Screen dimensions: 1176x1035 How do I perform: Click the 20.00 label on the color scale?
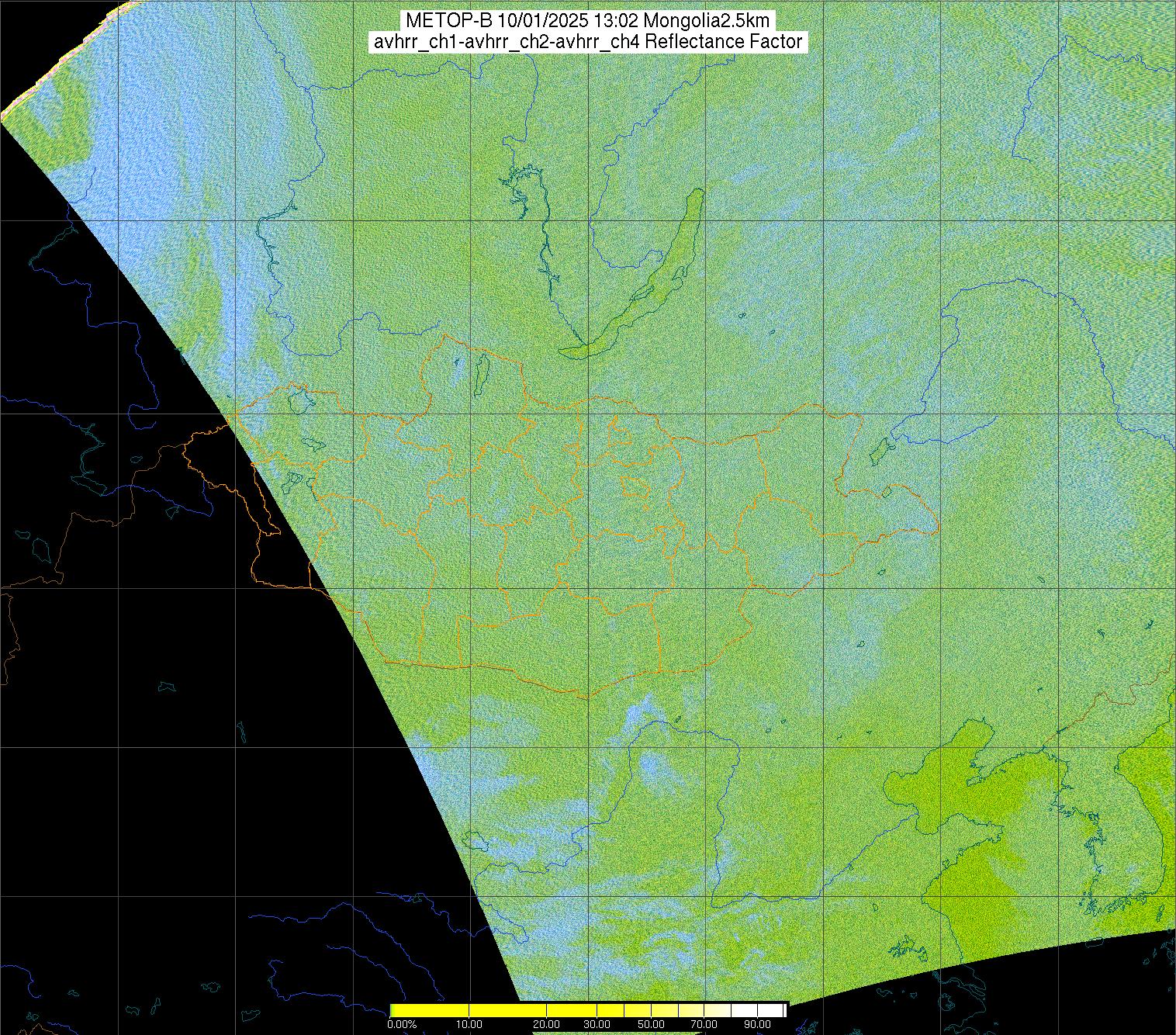coord(547,1024)
